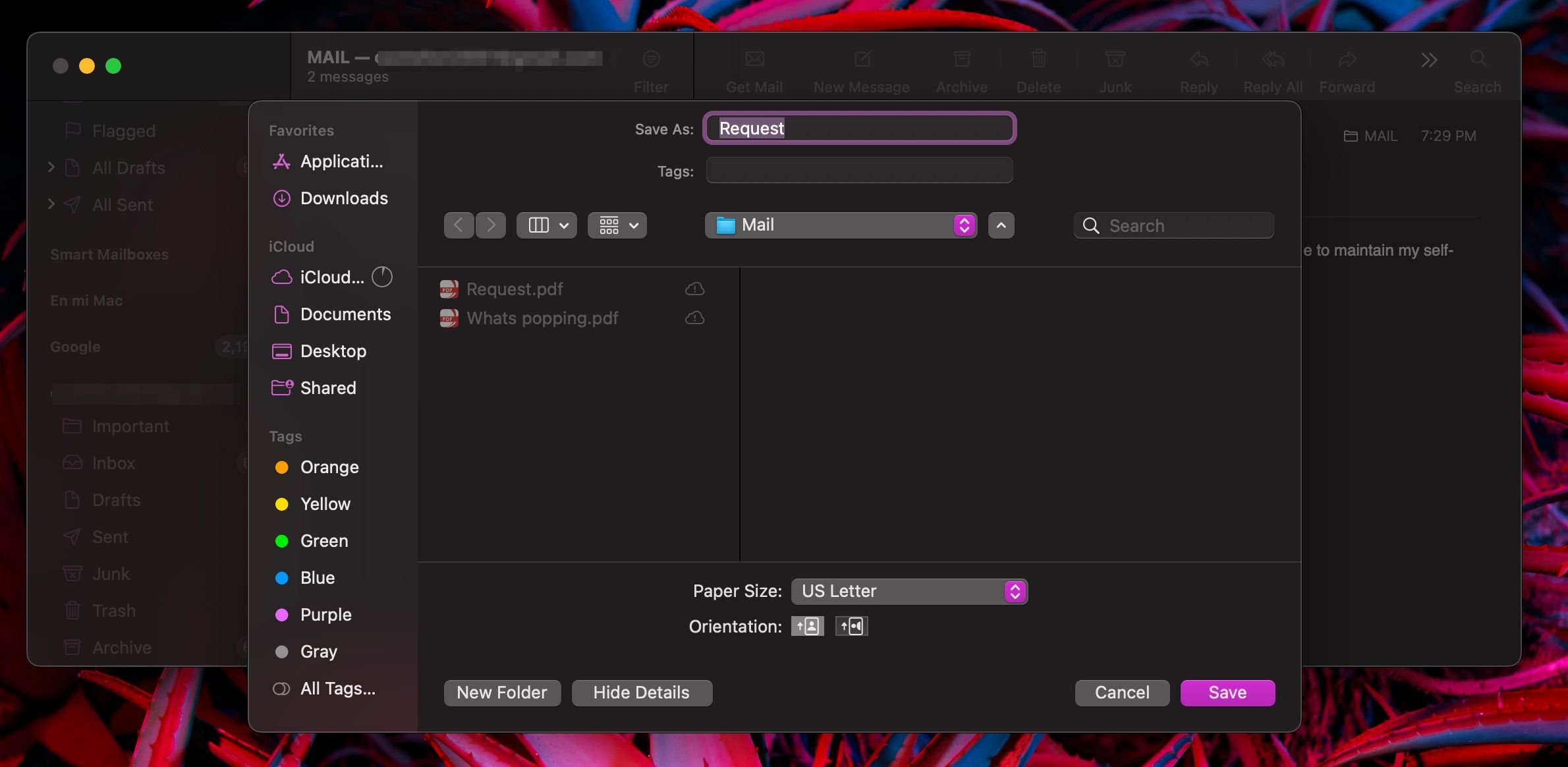This screenshot has height=767, width=1568.
Task: Click the Junk toolbar icon
Action: 1115,69
